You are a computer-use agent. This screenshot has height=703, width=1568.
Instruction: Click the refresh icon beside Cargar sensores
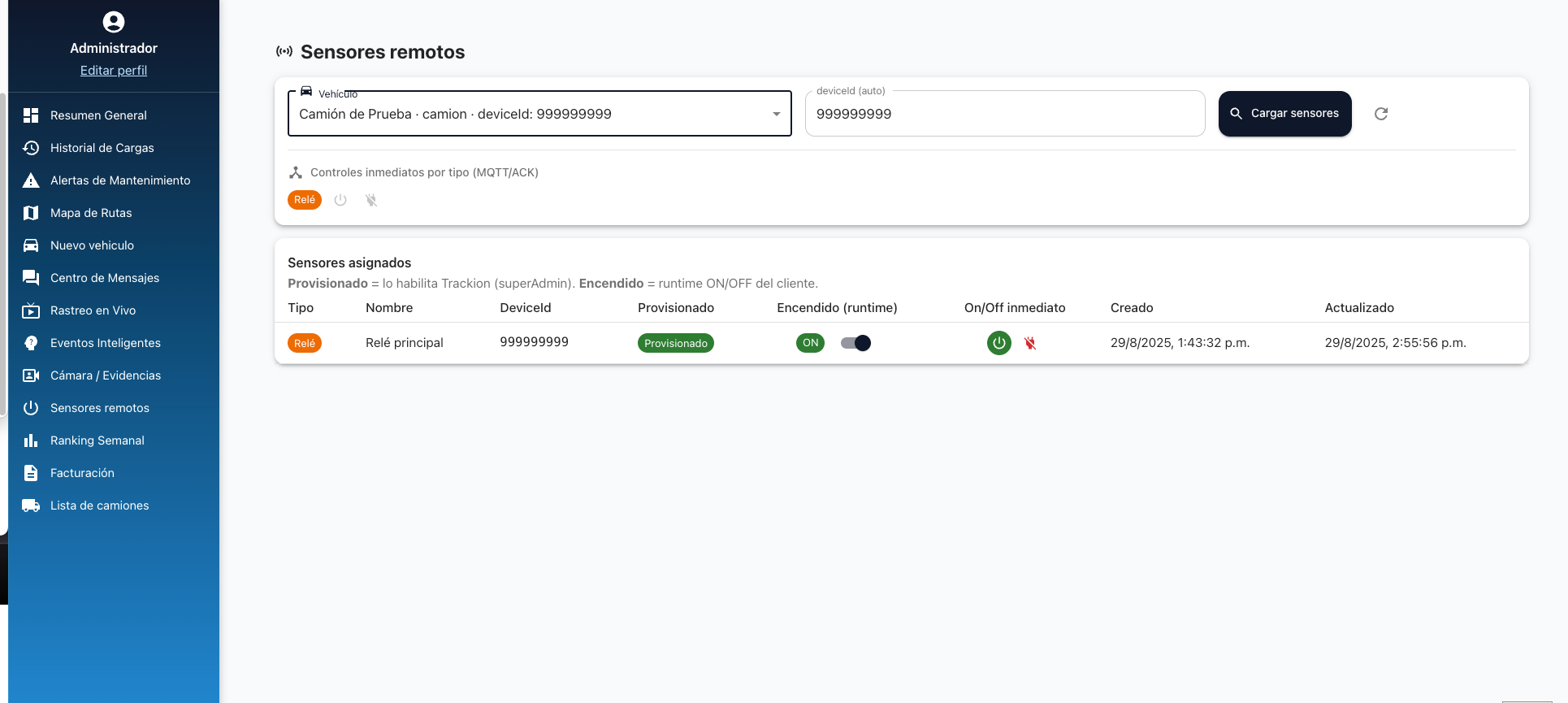click(x=1380, y=114)
